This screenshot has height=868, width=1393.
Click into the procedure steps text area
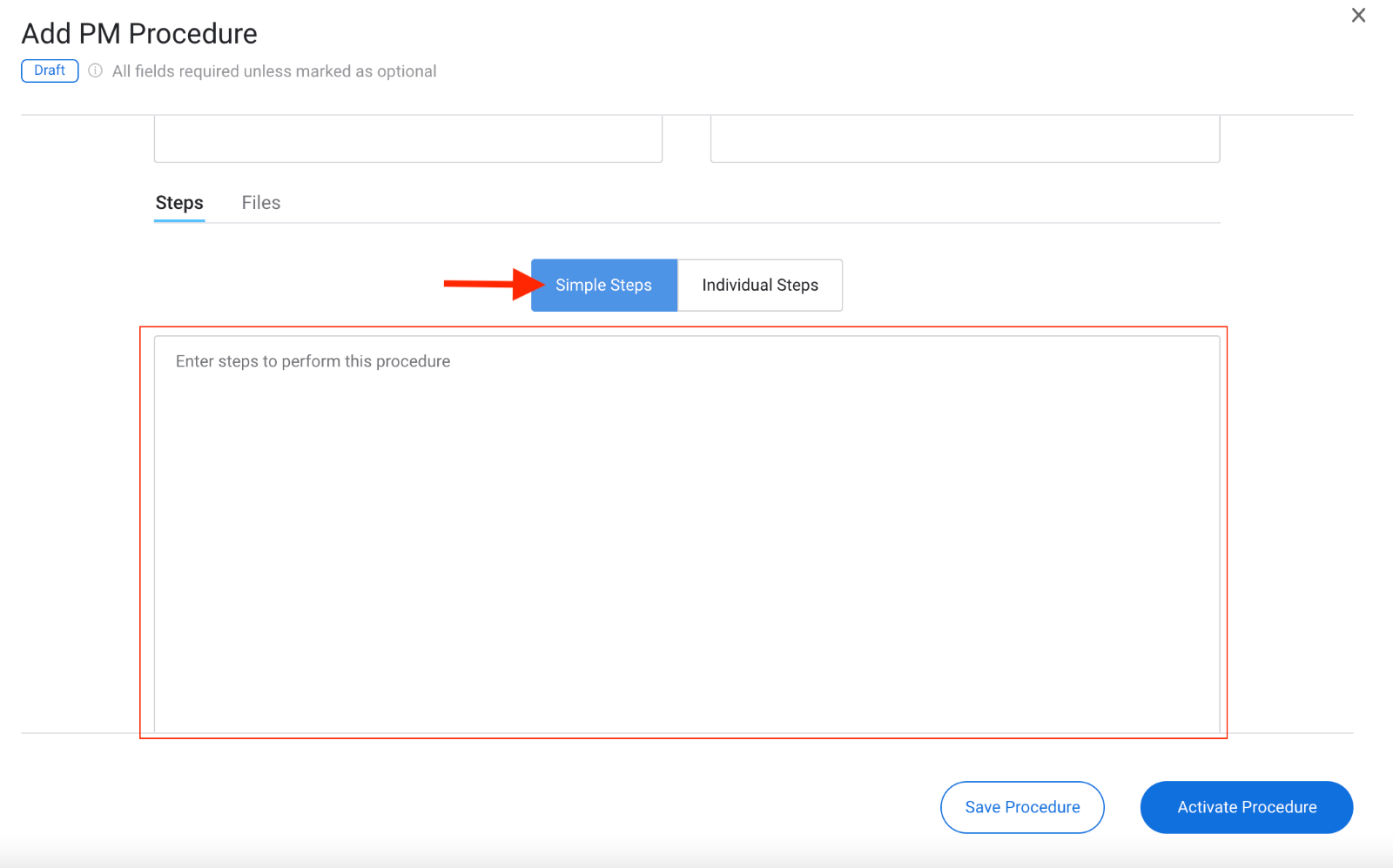click(x=687, y=534)
